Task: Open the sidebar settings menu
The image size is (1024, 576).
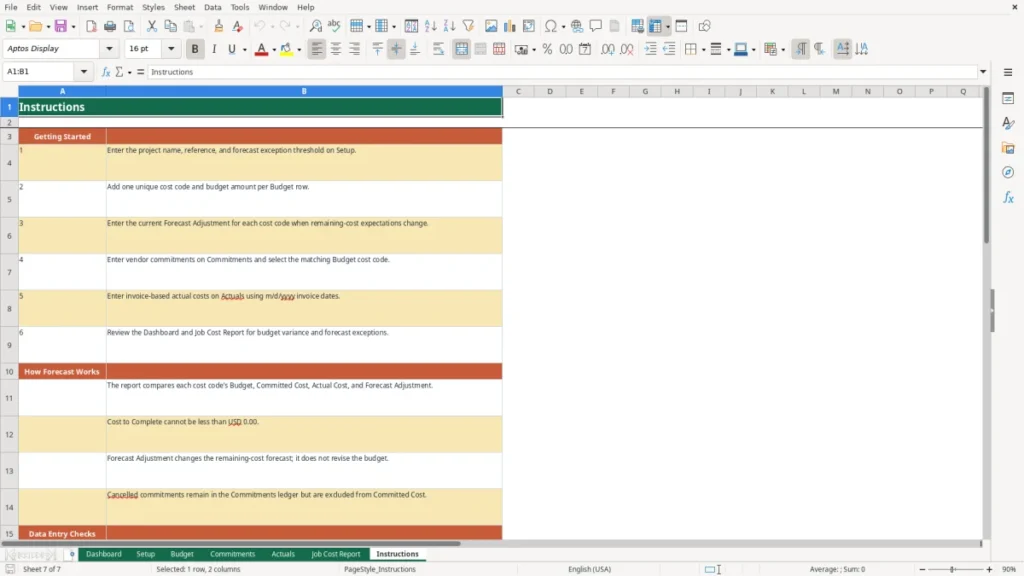Action: 1008,72
